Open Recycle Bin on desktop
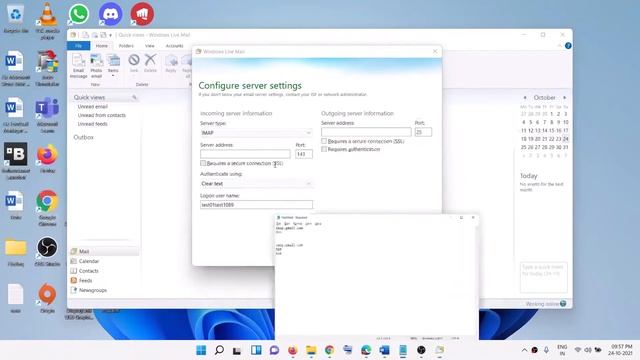This screenshot has width=640, height=360. click(16, 18)
